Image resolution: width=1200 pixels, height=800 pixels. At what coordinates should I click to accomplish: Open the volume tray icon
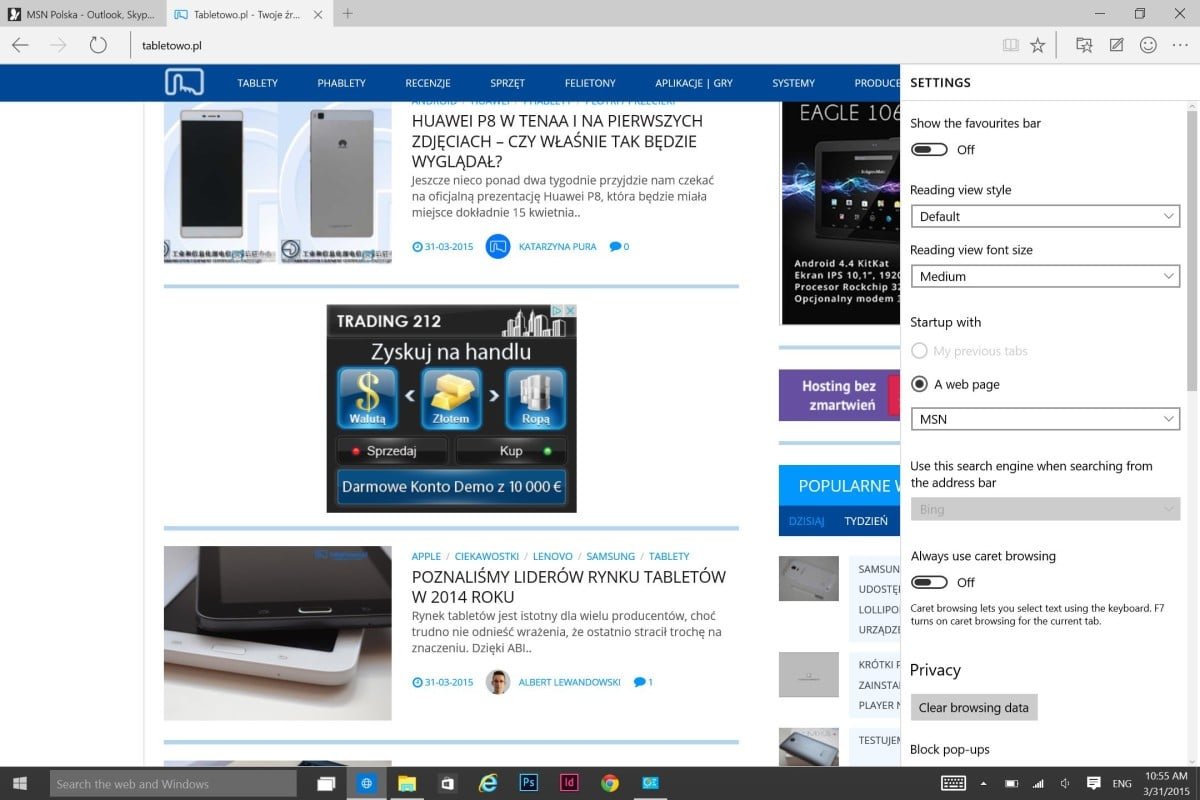click(1065, 783)
